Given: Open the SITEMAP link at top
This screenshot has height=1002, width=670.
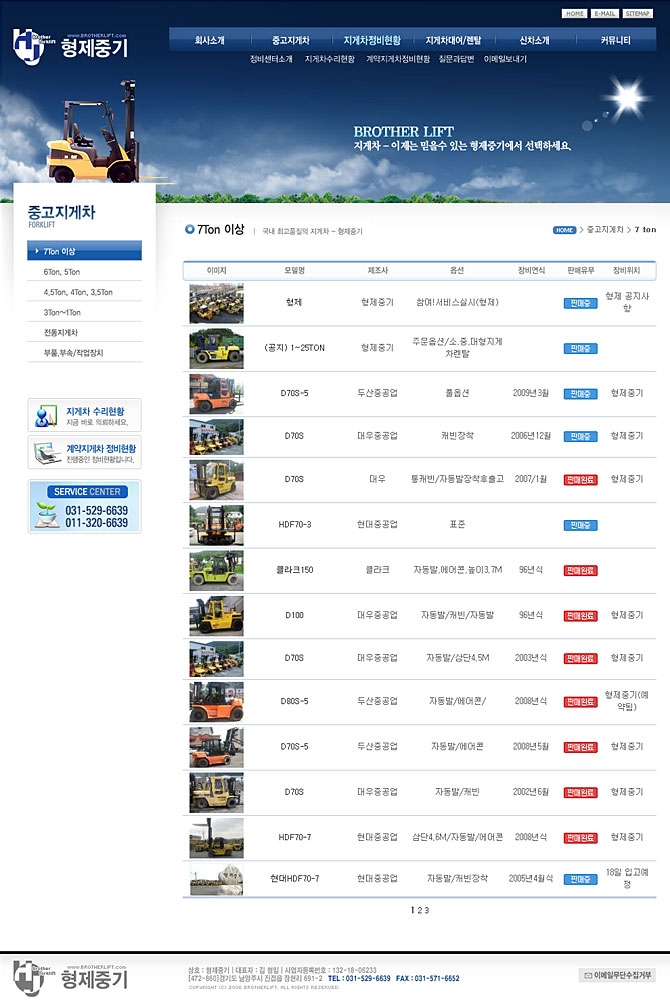Looking at the screenshot, I should [637, 13].
